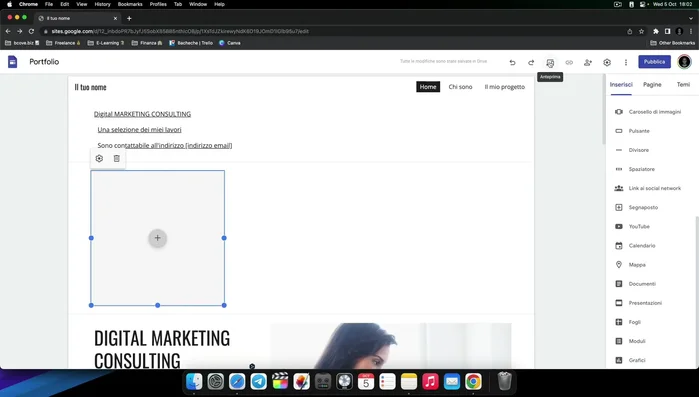Open the Chrome History menu
699x397 pixels.
pos(102,4)
